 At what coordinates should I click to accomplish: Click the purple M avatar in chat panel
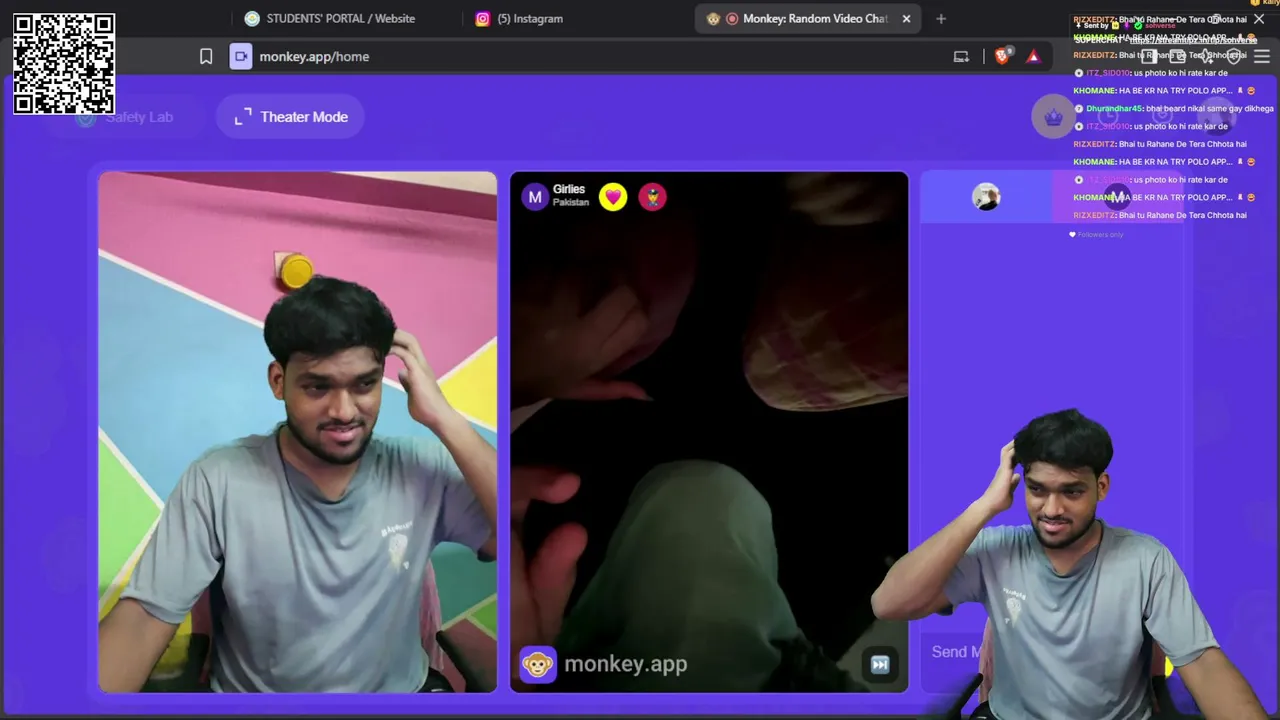(x=1117, y=197)
